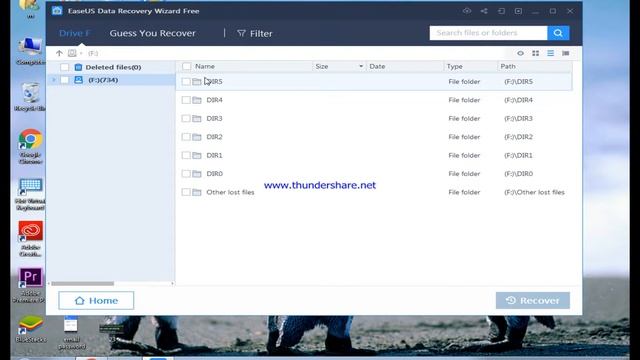Select the DIR3 row name
The width and height of the screenshot is (640, 360).
point(214,118)
